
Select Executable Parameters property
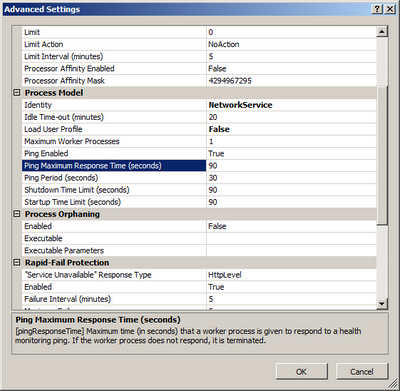coord(114,251)
